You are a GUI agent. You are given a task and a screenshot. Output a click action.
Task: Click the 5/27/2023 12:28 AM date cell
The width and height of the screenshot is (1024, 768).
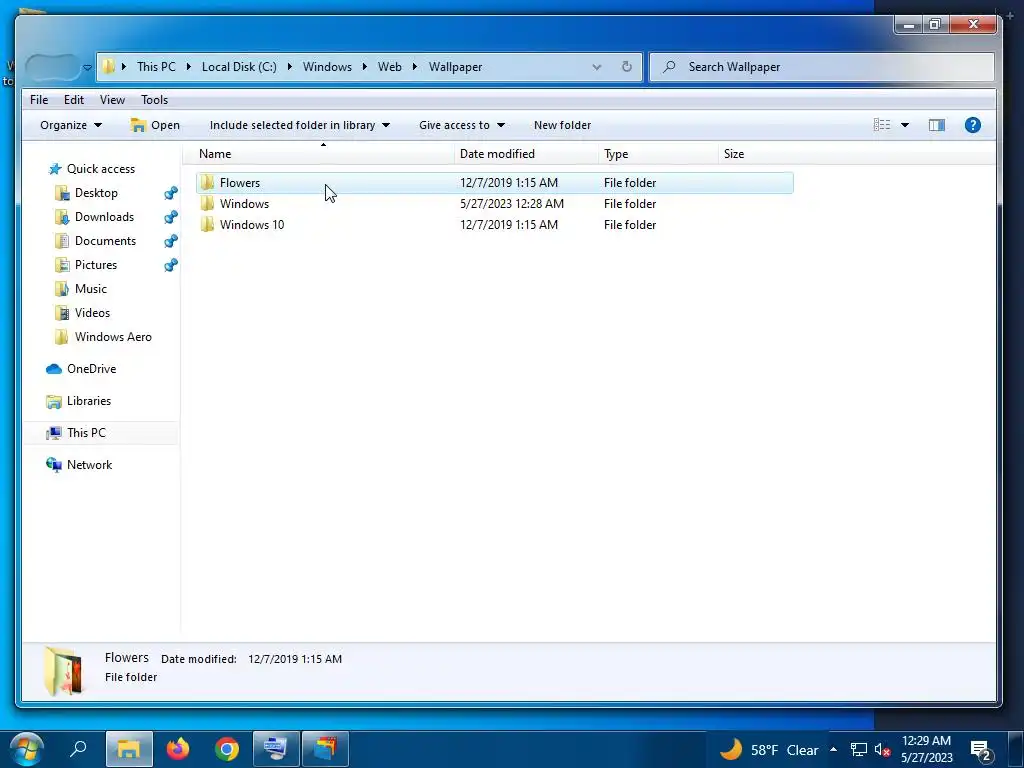point(511,203)
